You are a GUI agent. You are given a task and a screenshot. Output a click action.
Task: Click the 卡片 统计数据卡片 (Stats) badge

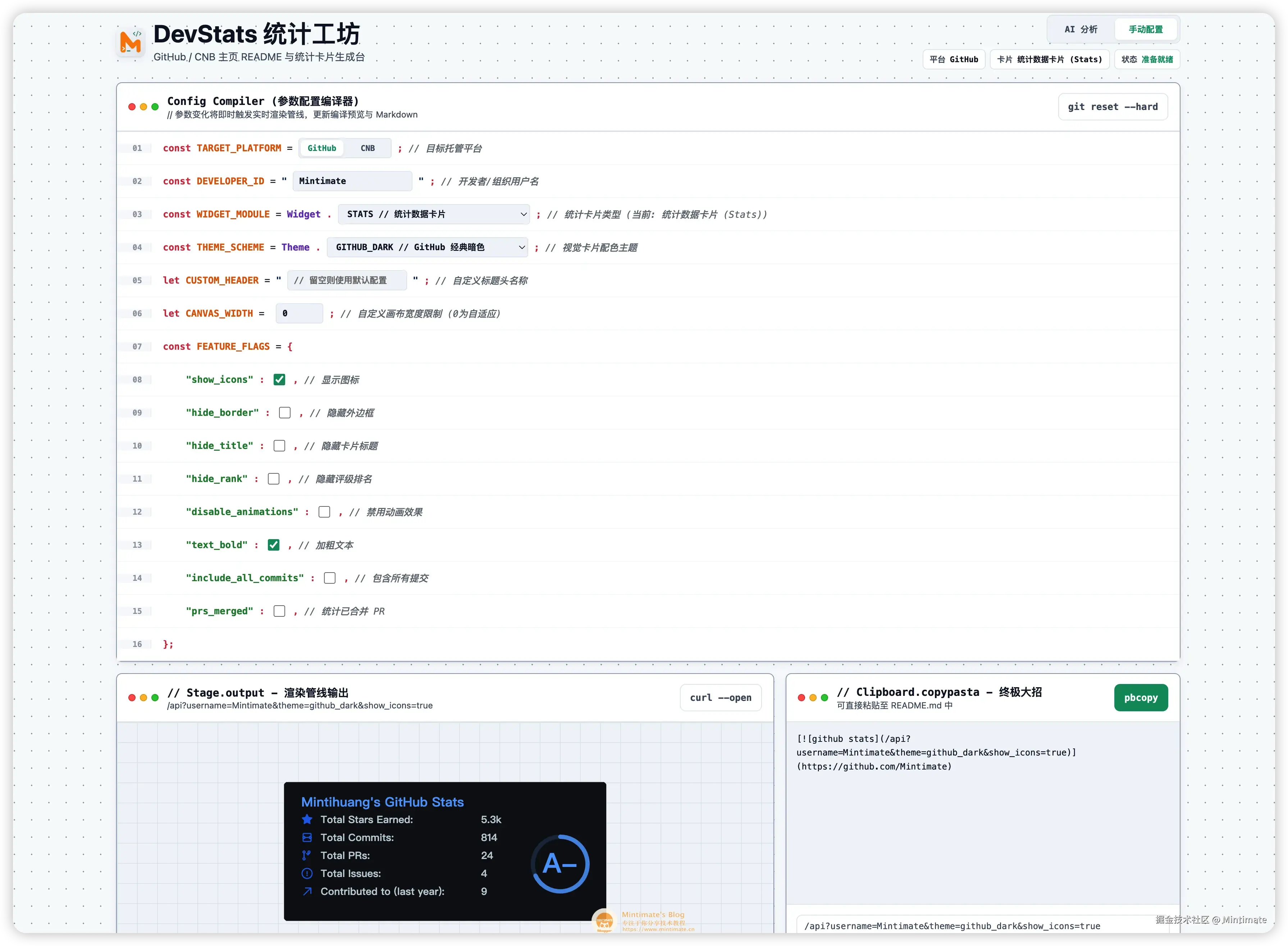pyautogui.click(x=1050, y=60)
